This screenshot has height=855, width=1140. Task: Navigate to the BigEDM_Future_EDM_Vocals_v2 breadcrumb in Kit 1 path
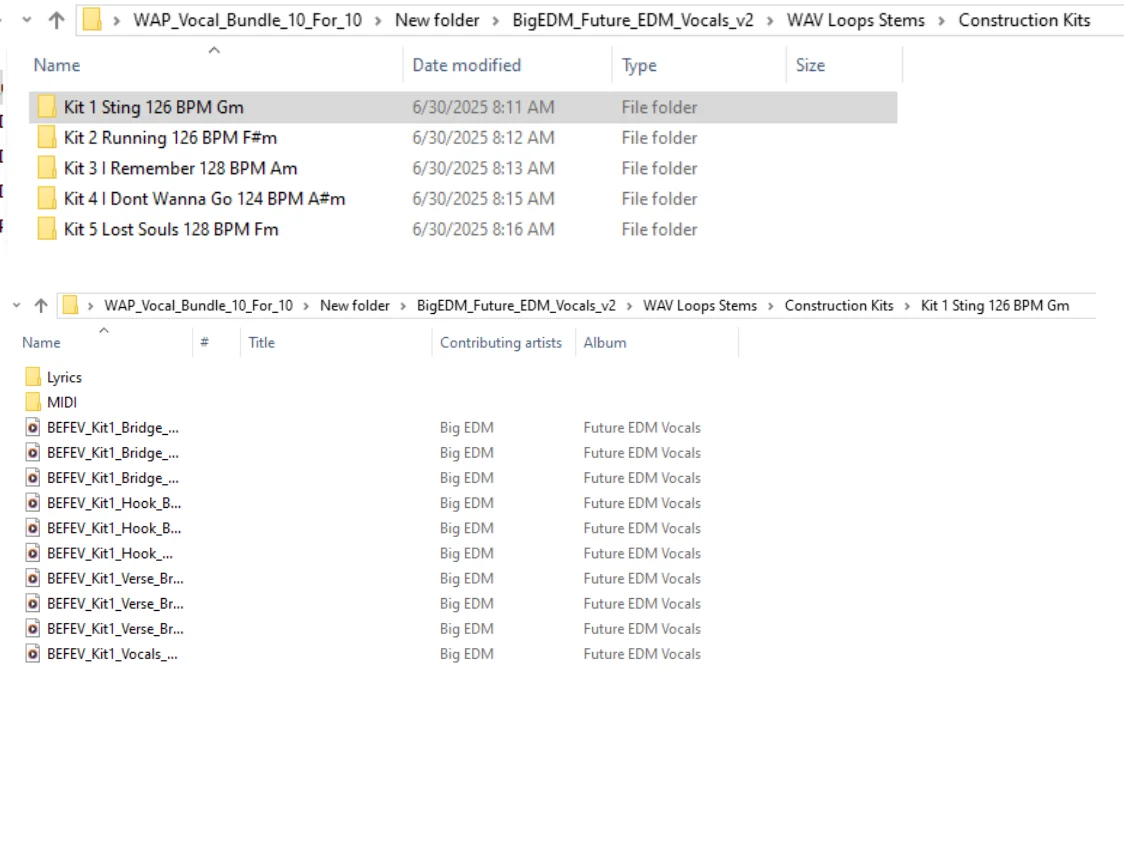click(516, 305)
